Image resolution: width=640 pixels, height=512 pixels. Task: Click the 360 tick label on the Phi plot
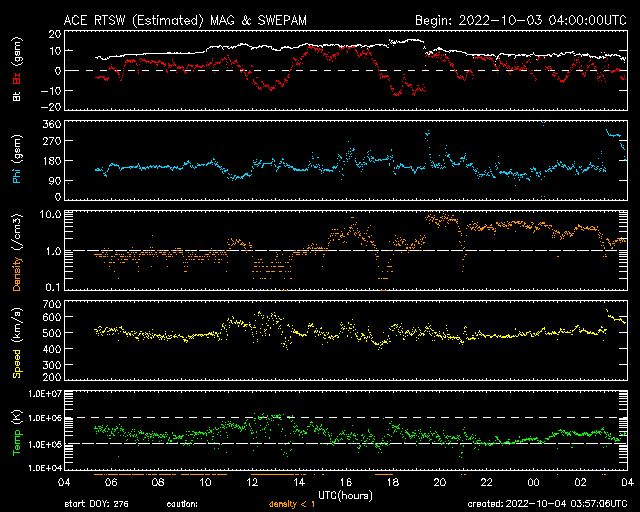[x=52, y=124]
